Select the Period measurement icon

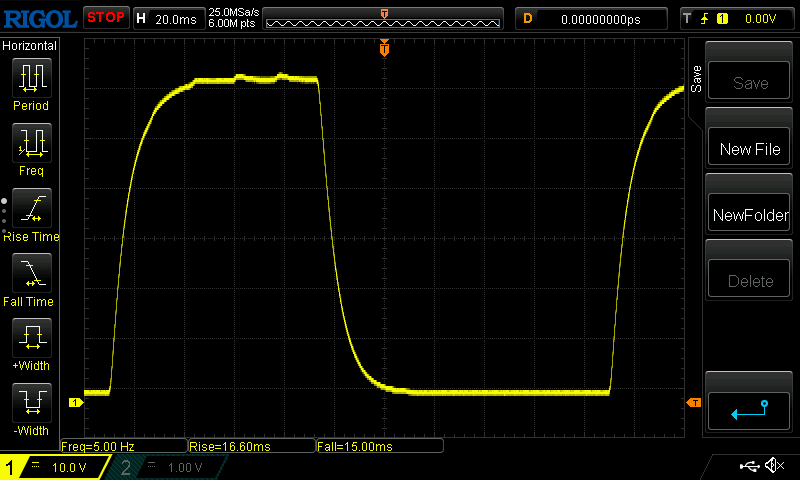click(x=31, y=78)
